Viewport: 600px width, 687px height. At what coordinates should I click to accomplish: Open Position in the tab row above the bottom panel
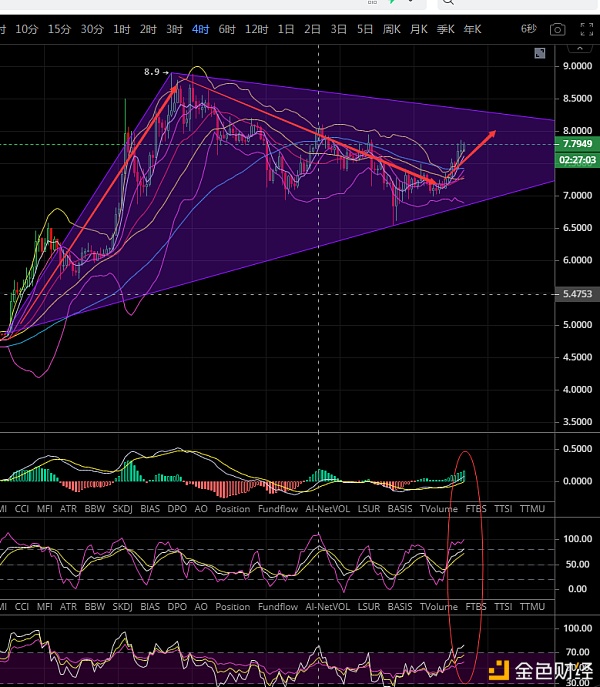(233, 607)
